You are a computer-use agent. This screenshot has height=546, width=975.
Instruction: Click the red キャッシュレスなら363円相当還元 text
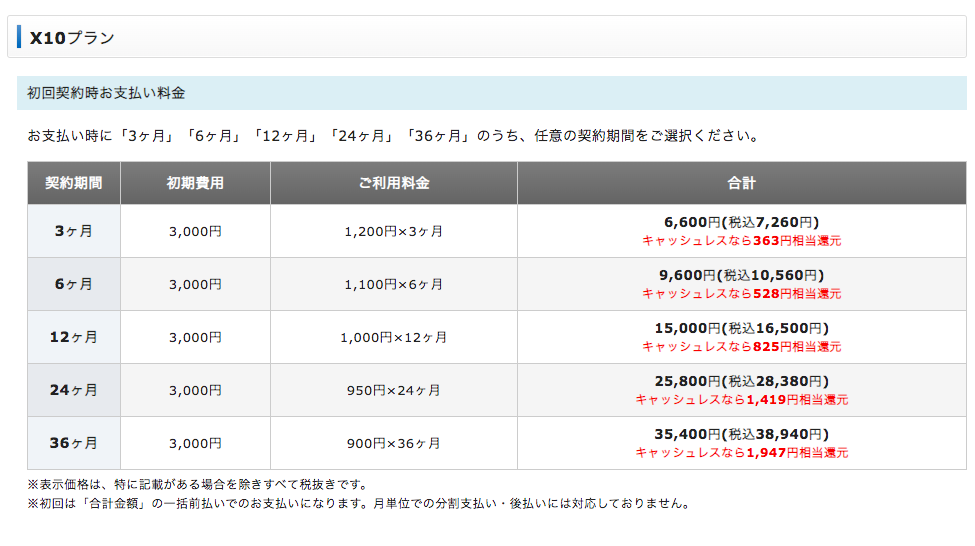coord(742,241)
